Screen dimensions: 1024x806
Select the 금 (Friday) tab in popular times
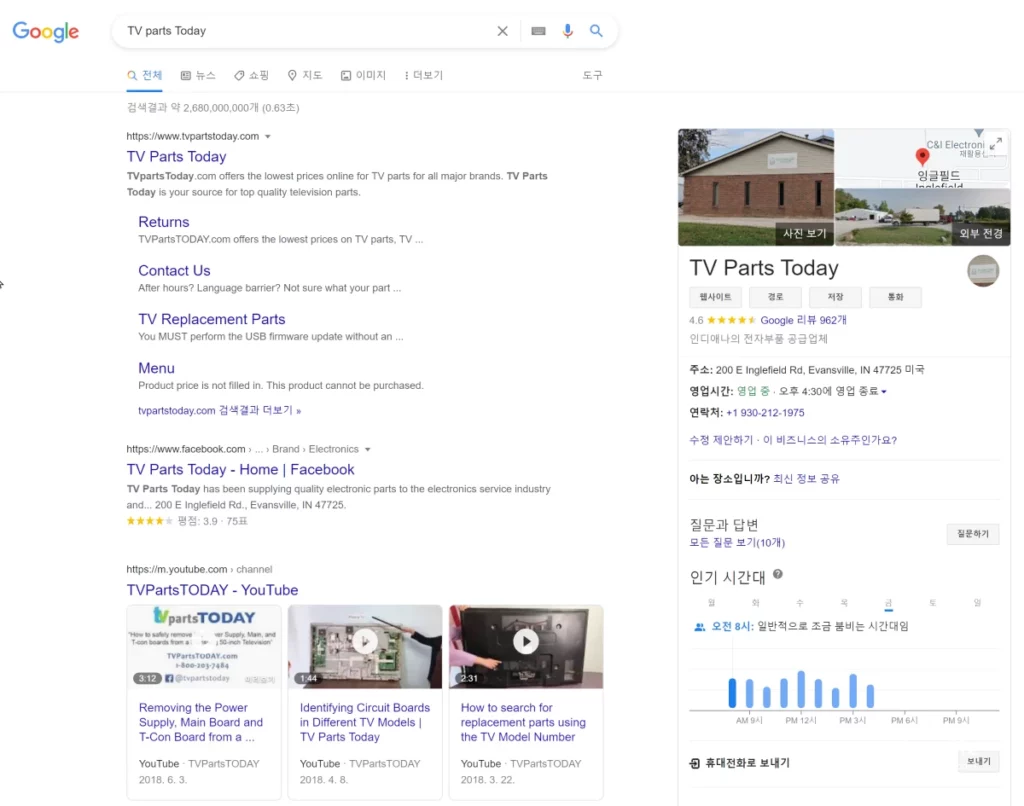click(888, 604)
